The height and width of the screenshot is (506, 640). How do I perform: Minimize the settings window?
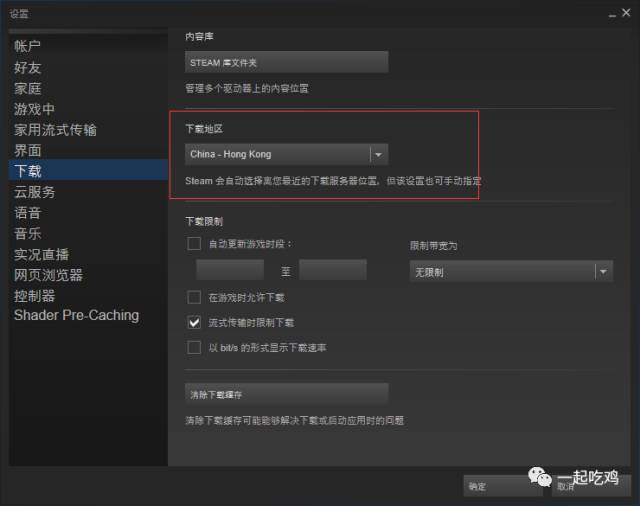(x=612, y=15)
